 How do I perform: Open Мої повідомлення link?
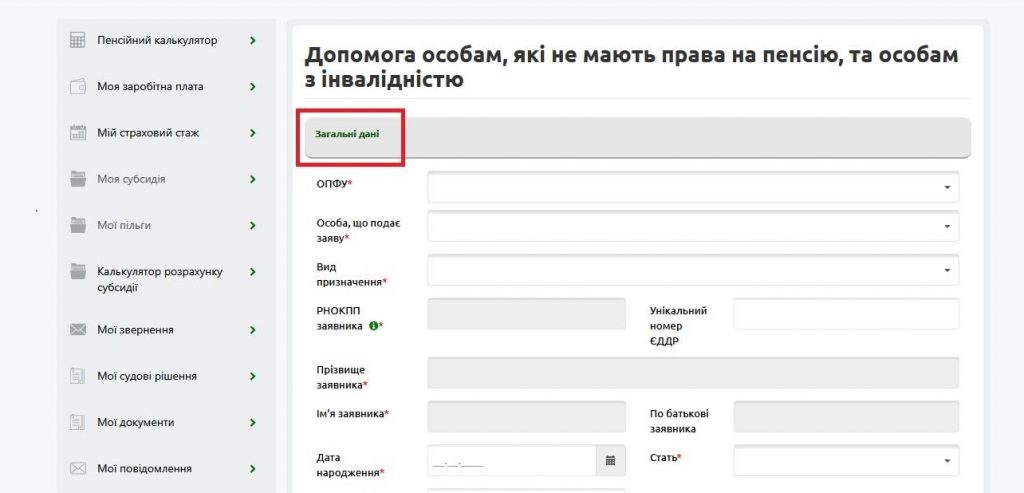[x=144, y=468]
